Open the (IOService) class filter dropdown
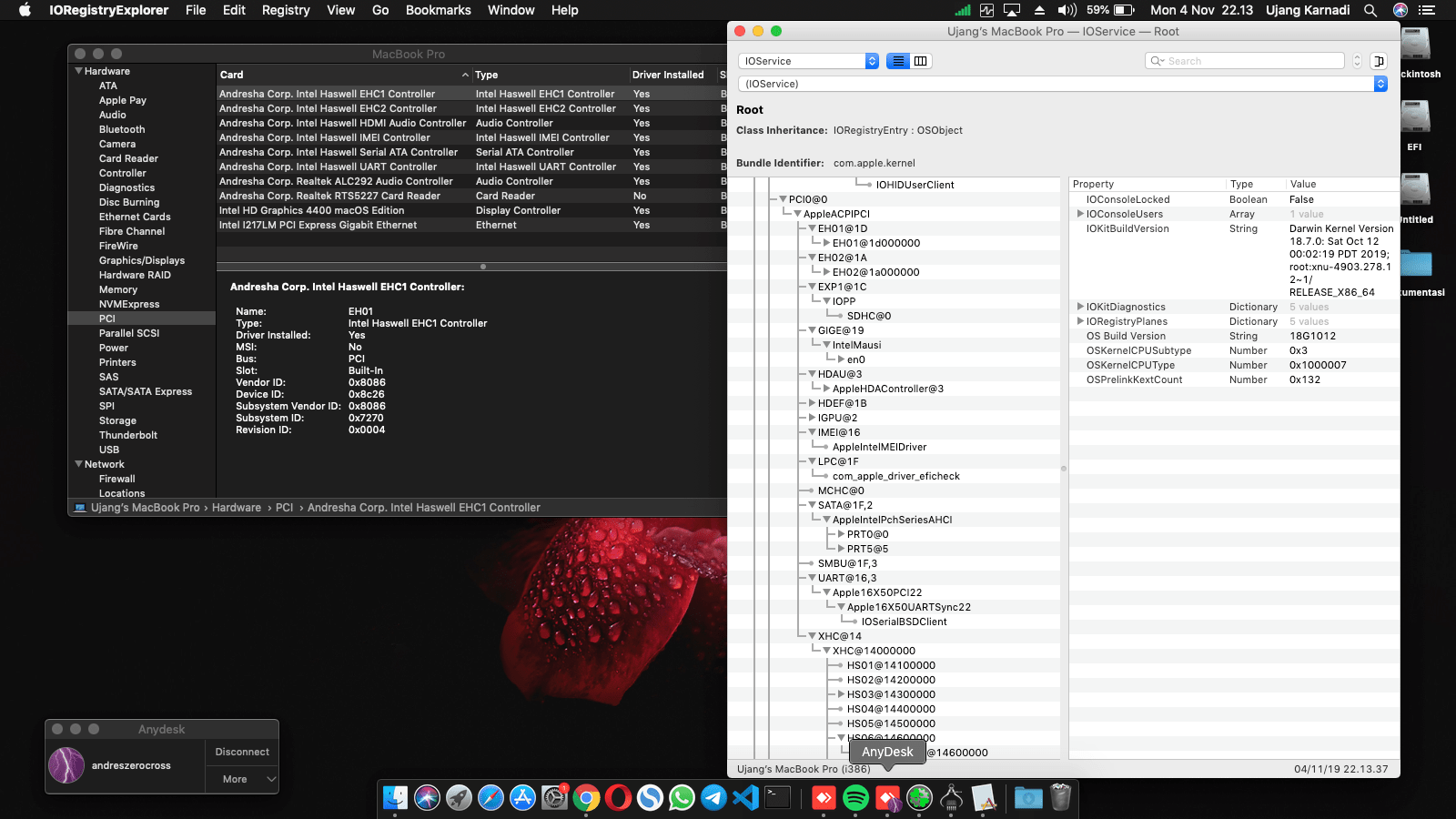Viewport: 1456px width, 819px height. 1063,84
